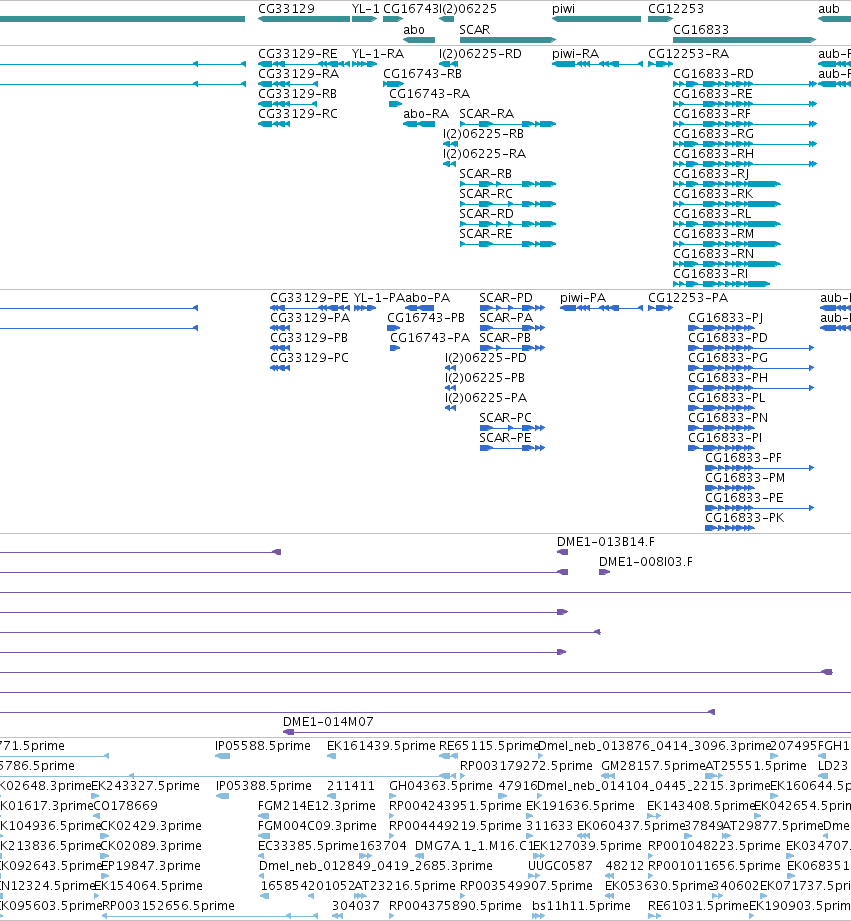The width and height of the screenshot is (851, 921).
Task: Click EST UUGC0587
Action: (560, 866)
